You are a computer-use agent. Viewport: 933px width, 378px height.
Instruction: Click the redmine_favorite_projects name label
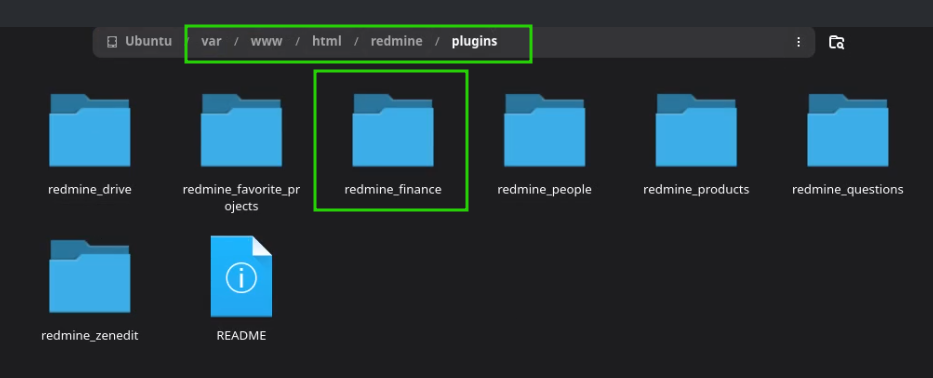pos(241,198)
